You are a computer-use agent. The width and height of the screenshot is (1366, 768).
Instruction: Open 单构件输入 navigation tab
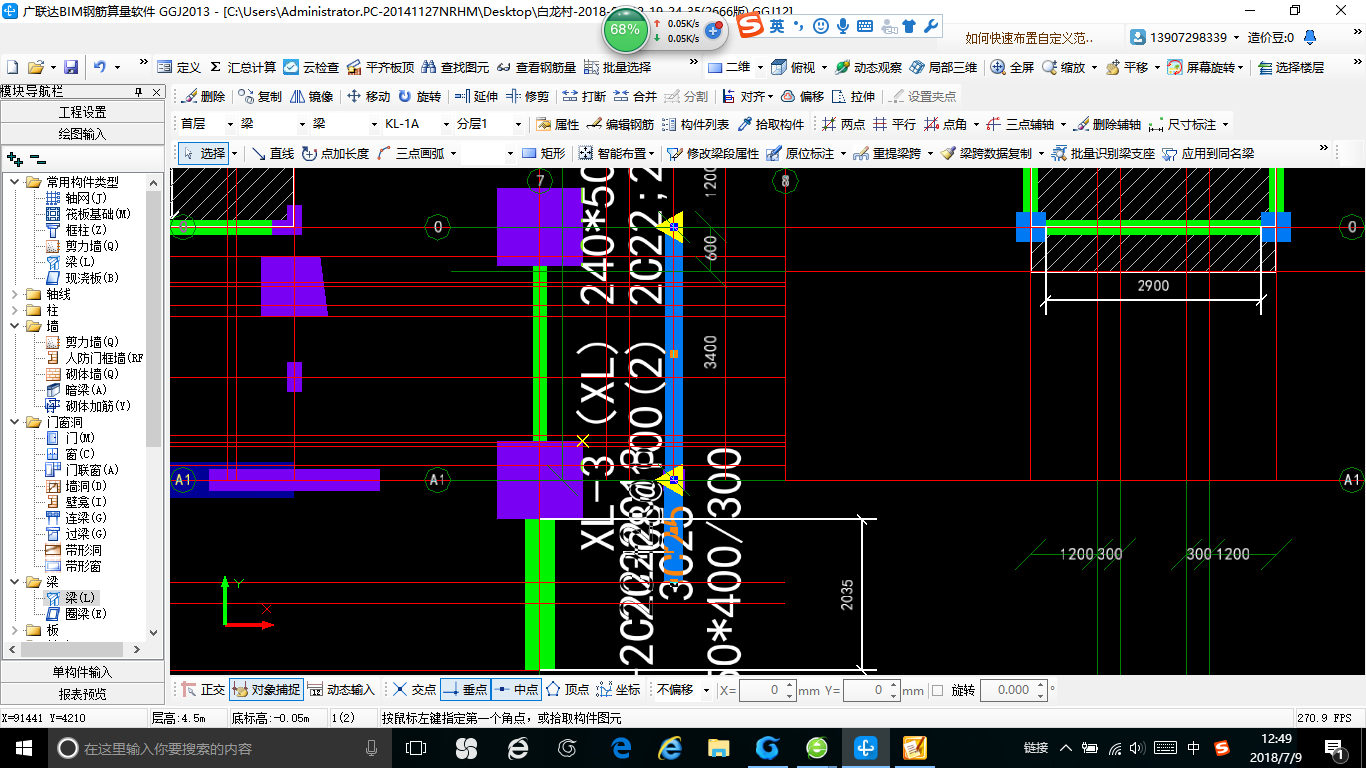[x=82, y=672]
